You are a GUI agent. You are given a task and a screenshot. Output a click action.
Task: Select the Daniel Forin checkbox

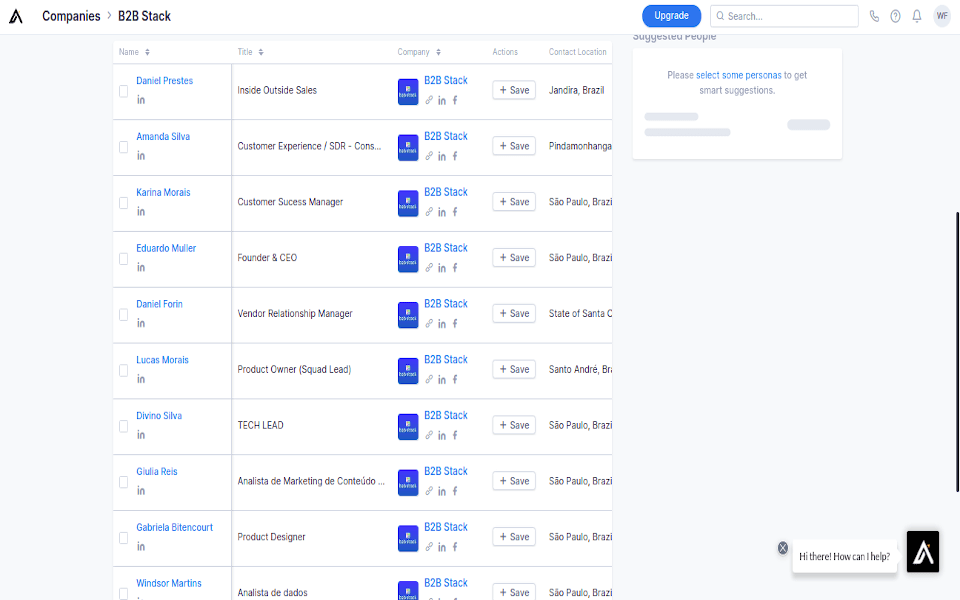pos(124,314)
